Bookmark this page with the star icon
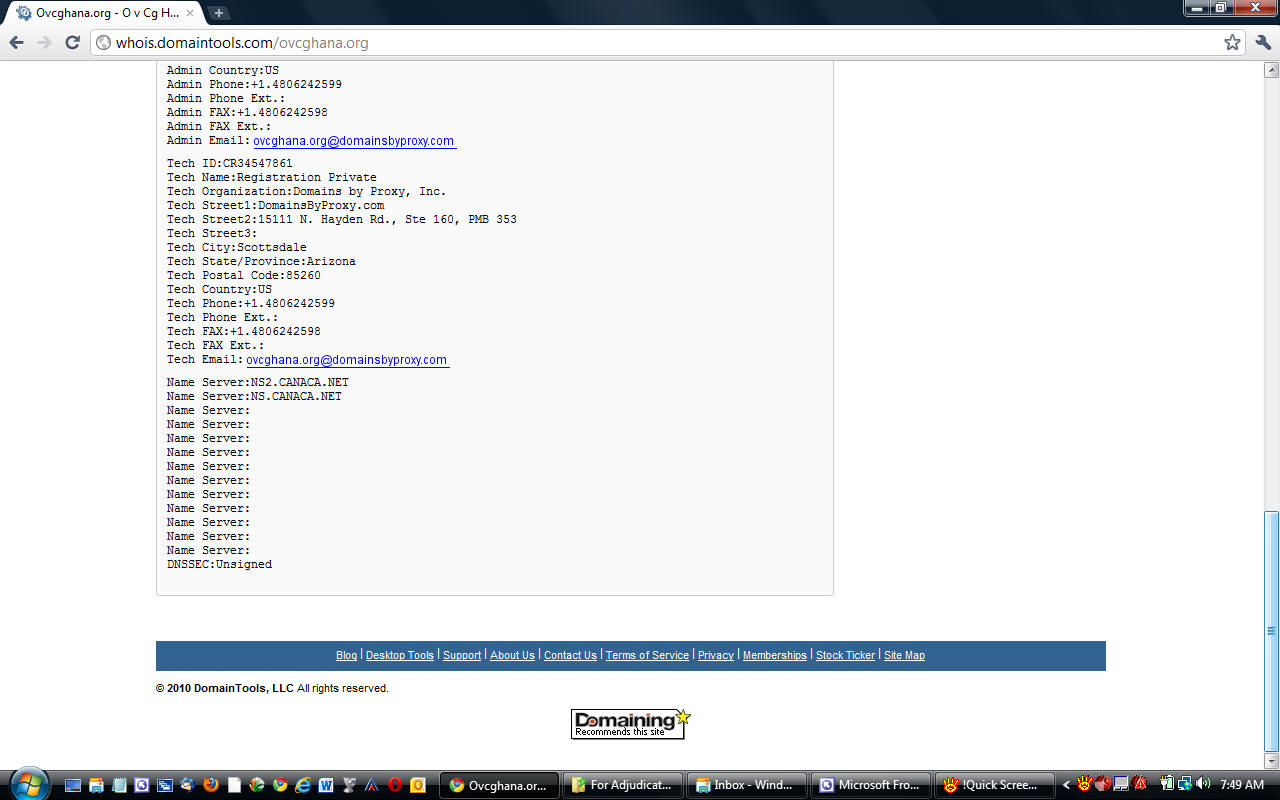This screenshot has height=800, width=1280. (x=1232, y=42)
